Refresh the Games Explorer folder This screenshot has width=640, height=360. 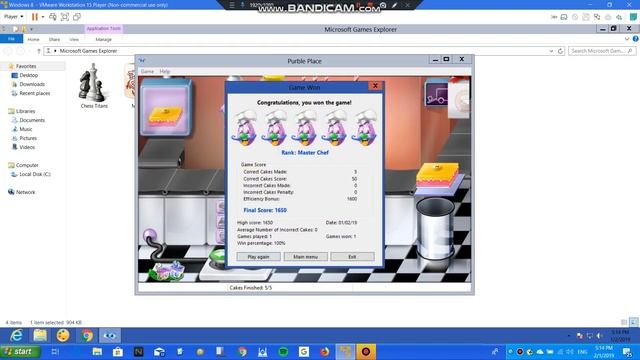tap(560, 51)
